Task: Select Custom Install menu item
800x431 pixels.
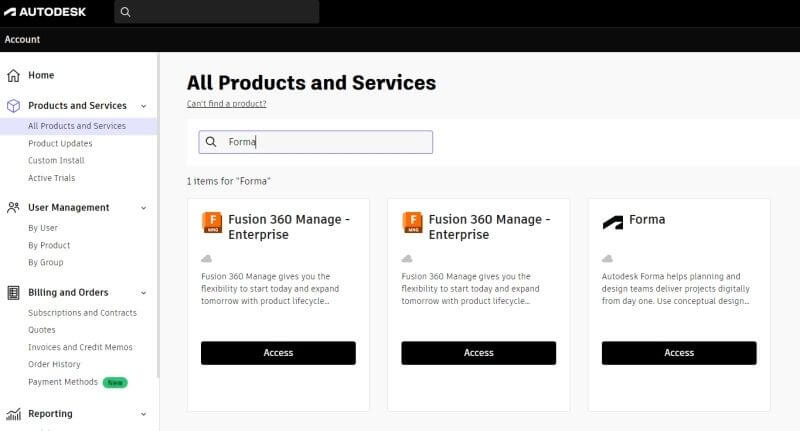Action: tap(56, 160)
